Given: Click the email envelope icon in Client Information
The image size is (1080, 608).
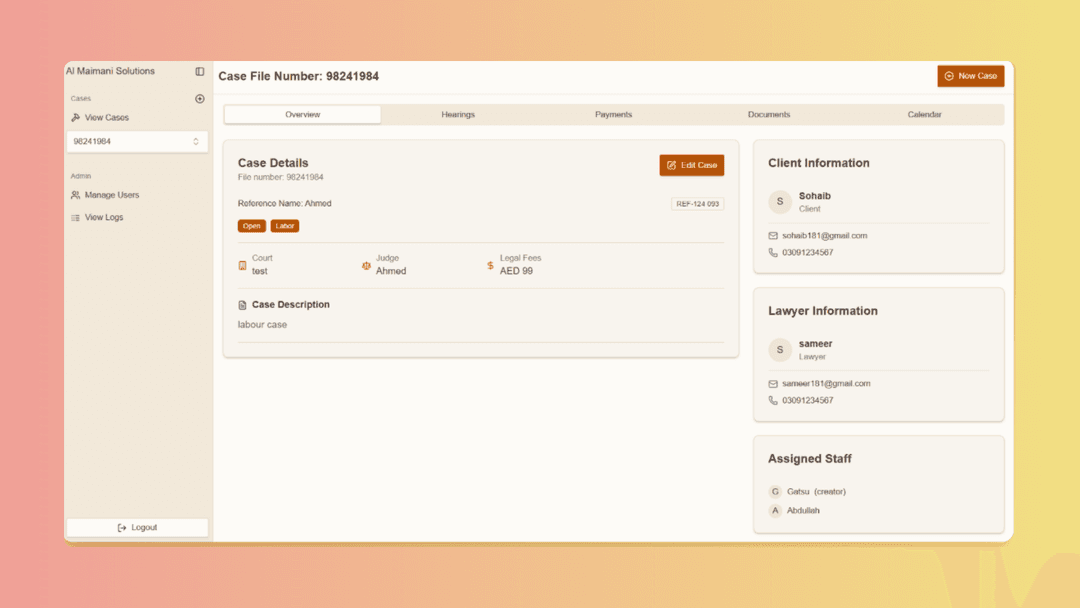Looking at the screenshot, I should 771,235.
